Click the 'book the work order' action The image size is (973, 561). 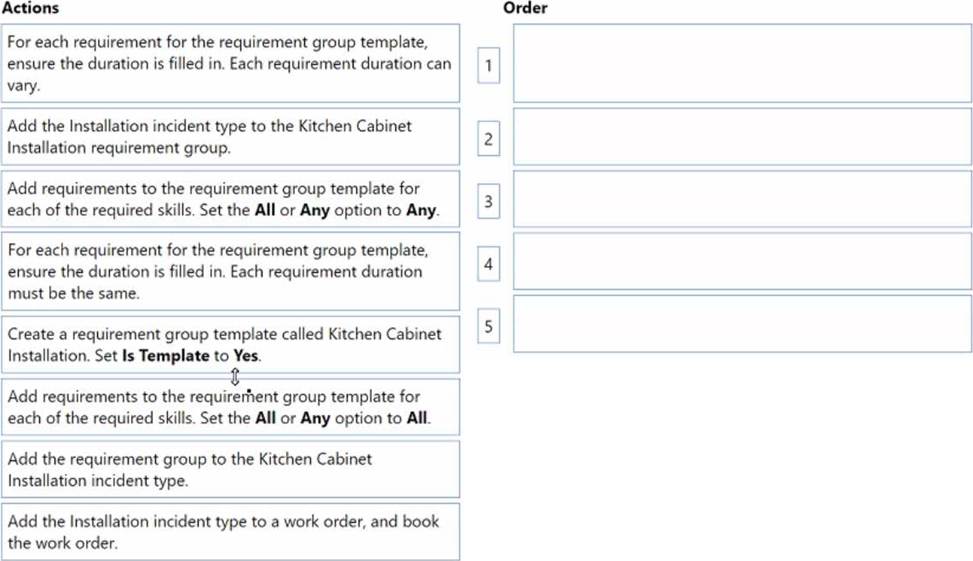(230, 531)
